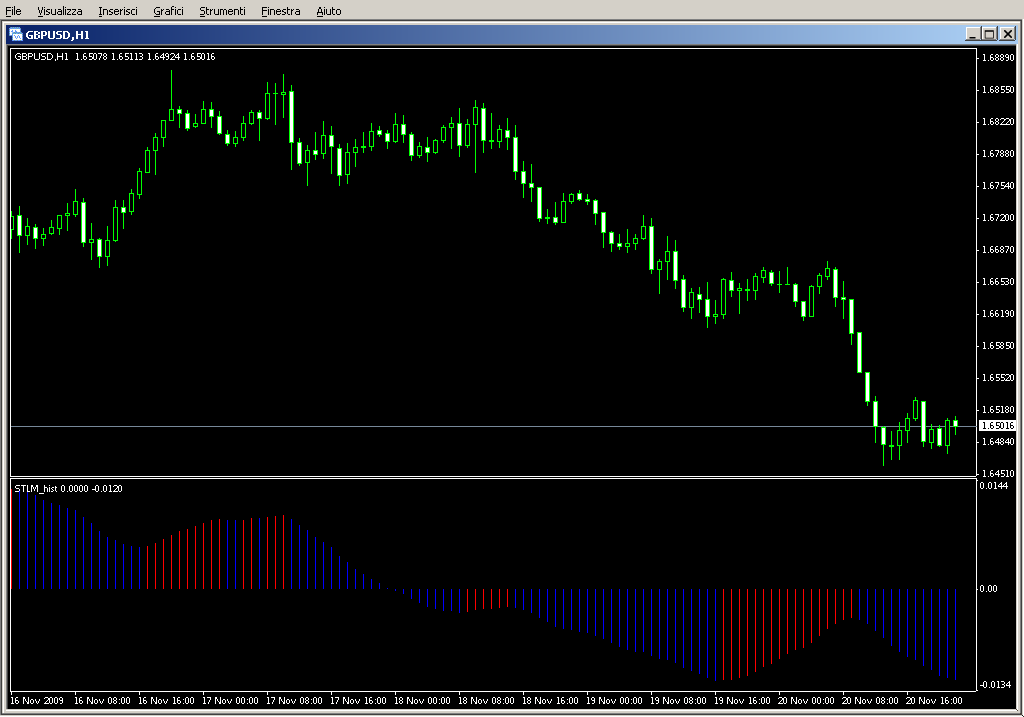
Task: Click the 17 Nov 00:00 time label
Action: pyautogui.click(x=230, y=701)
